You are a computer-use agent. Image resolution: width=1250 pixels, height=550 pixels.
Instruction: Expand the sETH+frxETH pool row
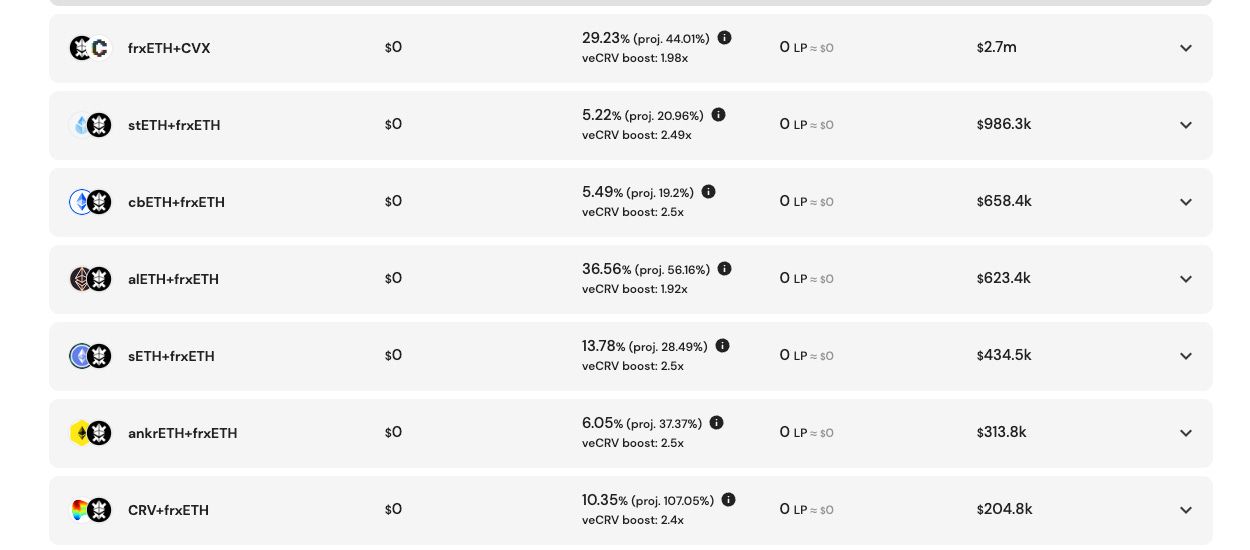point(1186,356)
